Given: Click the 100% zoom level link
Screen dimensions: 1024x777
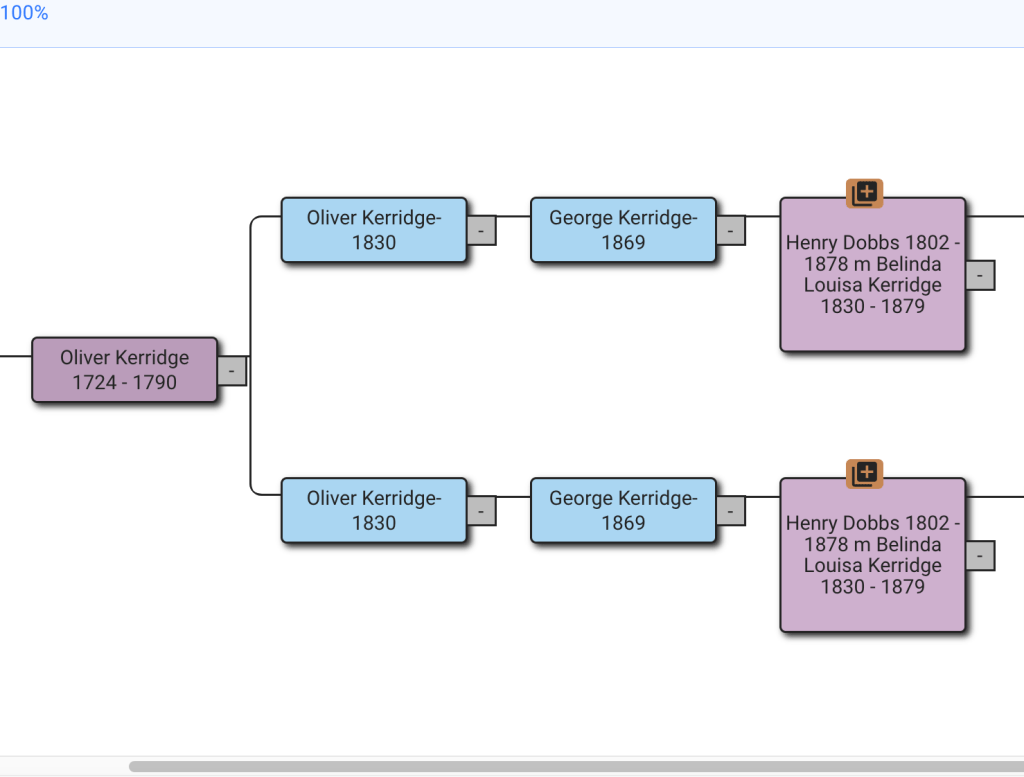Looking at the screenshot, I should click(x=24, y=13).
